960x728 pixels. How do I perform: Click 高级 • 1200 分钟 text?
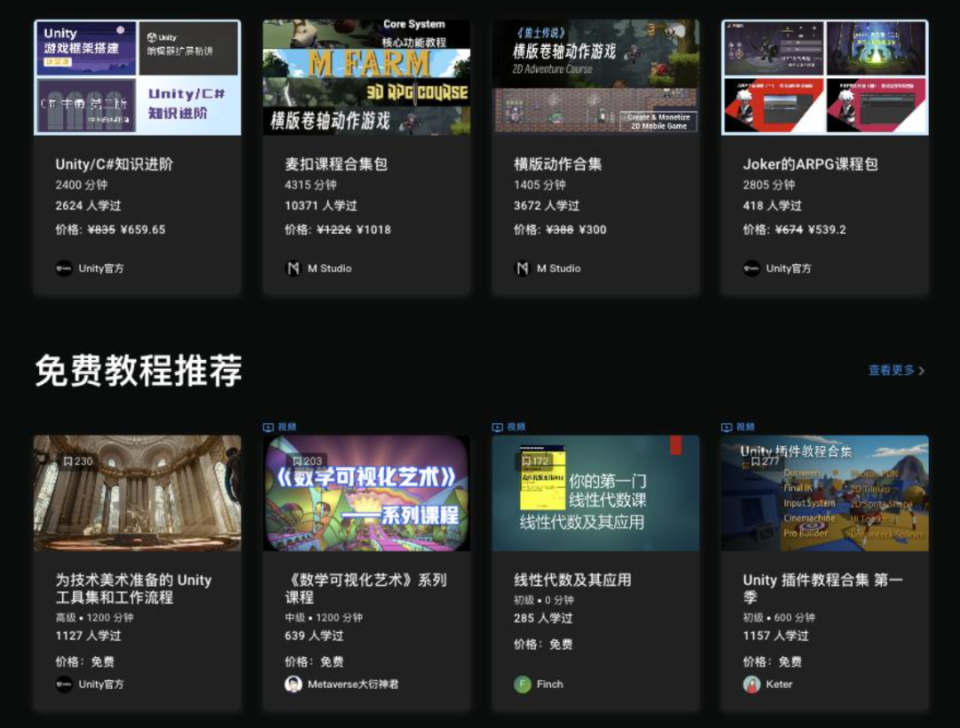point(94,618)
